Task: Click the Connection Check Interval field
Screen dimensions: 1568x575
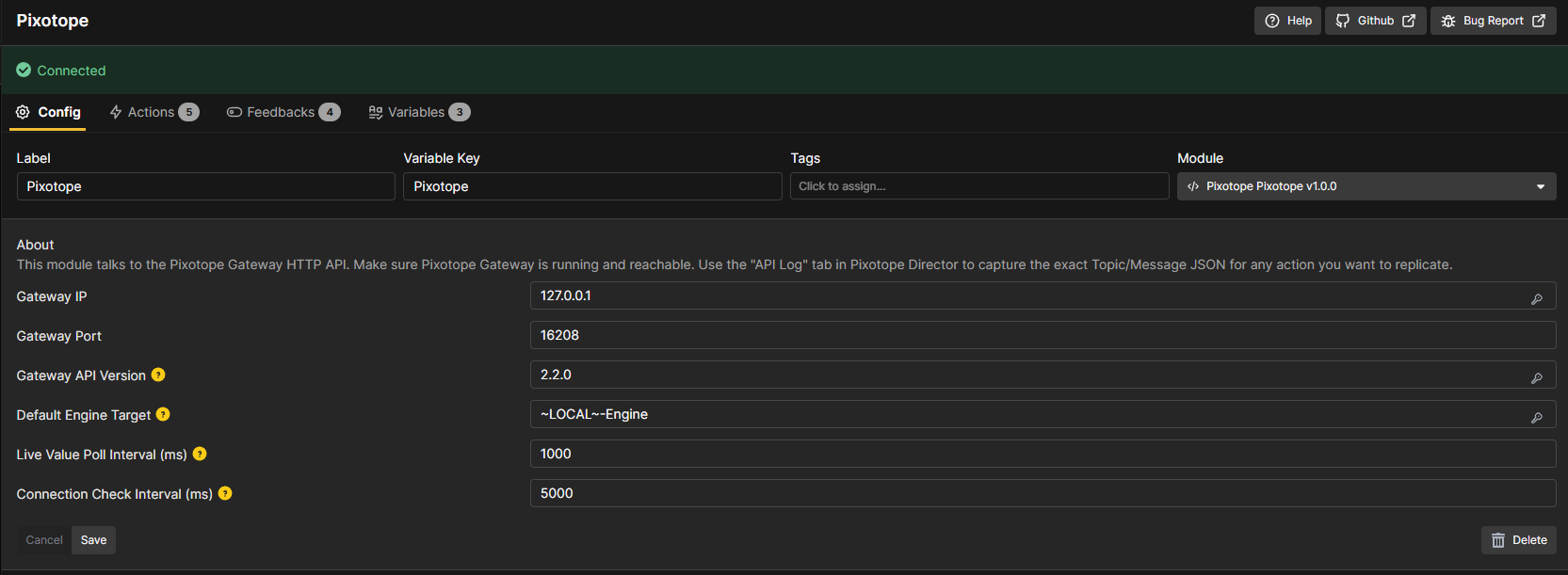Action: (1043, 493)
